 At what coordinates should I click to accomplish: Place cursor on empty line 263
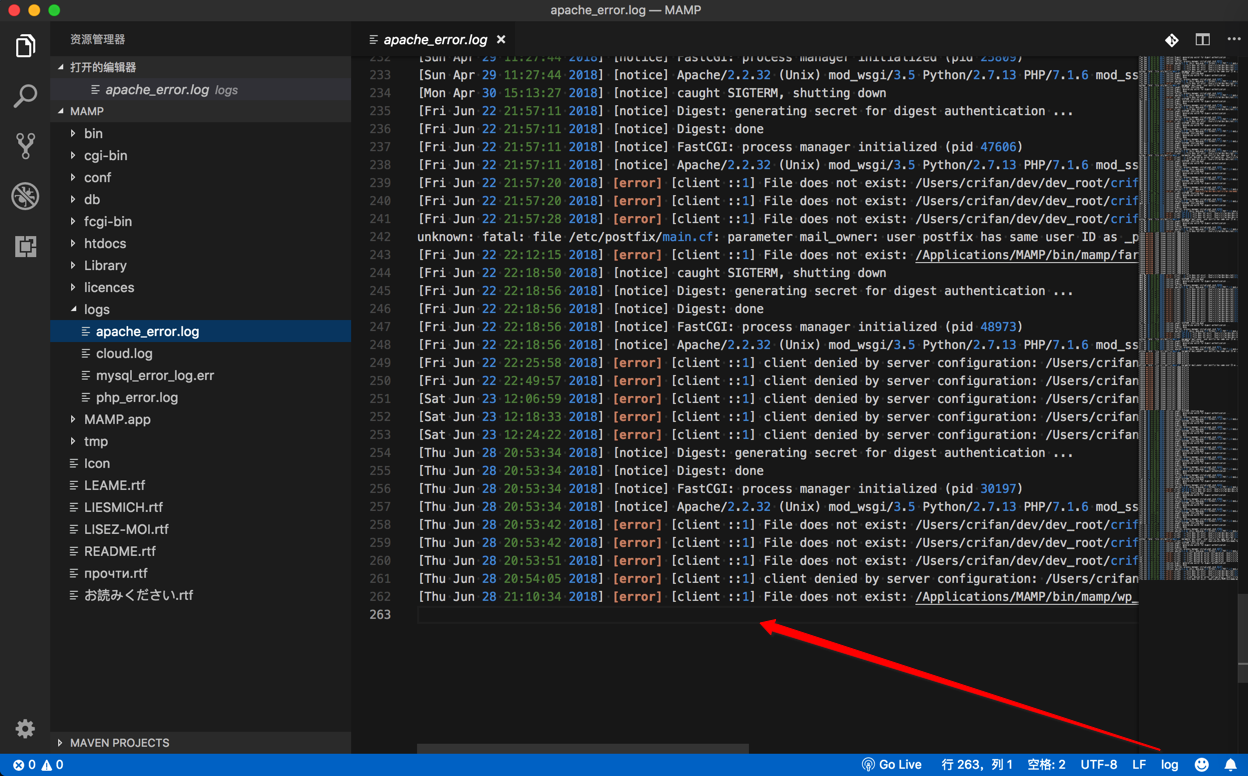click(777, 614)
